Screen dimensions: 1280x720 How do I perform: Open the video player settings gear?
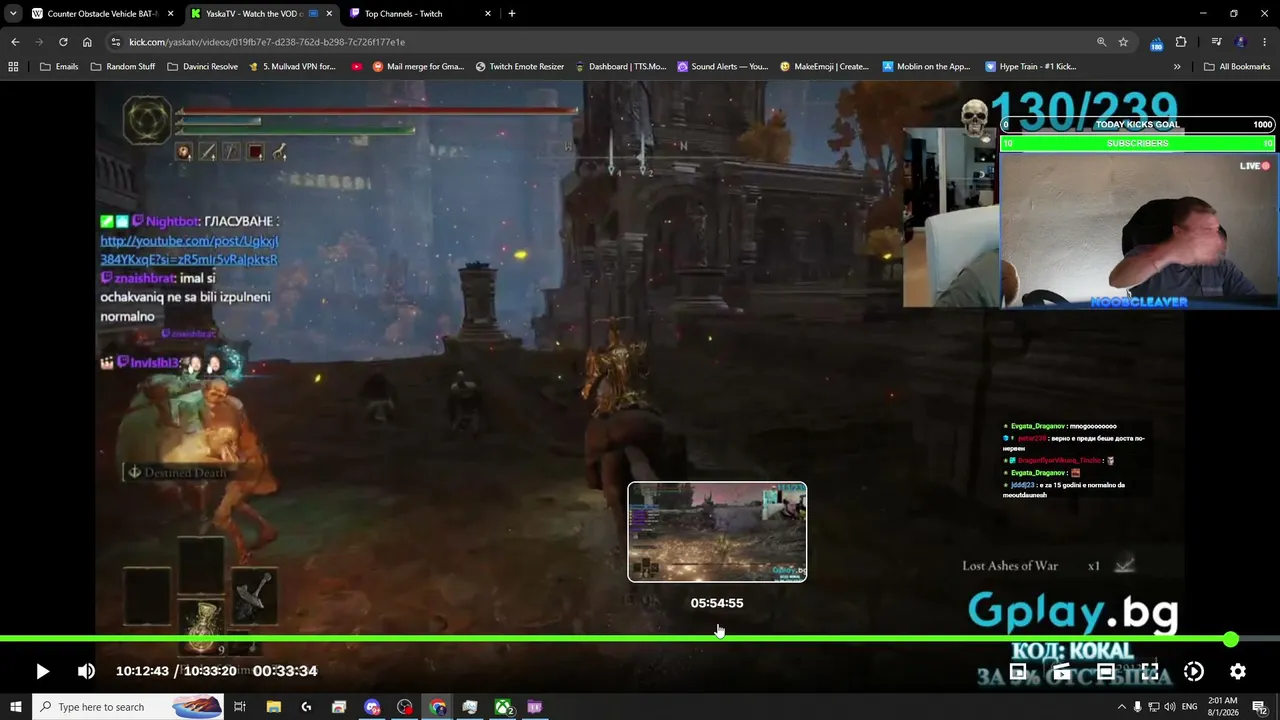[x=1238, y=672]
